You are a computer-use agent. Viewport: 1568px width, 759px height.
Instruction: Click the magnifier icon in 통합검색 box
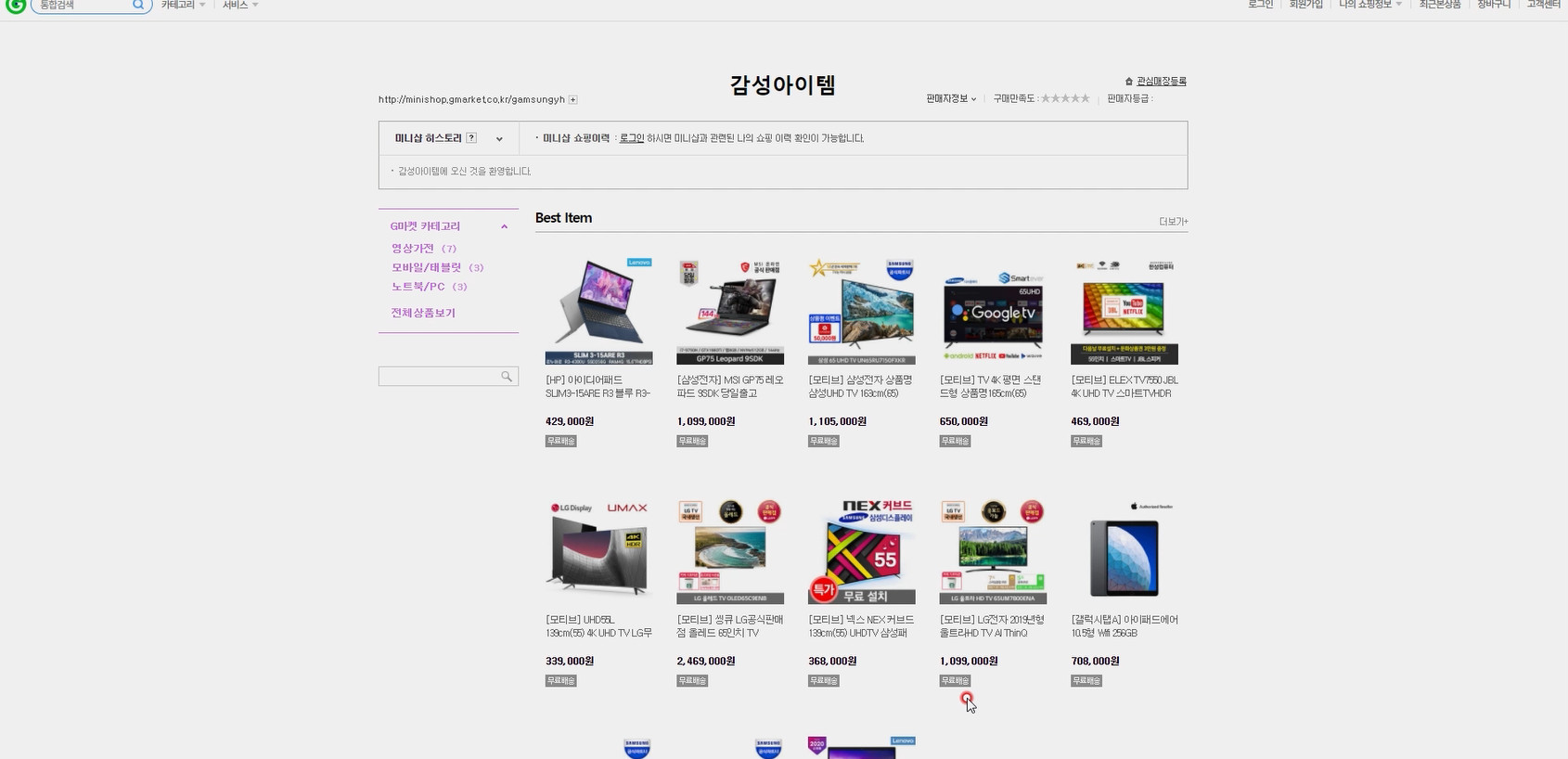138,5
